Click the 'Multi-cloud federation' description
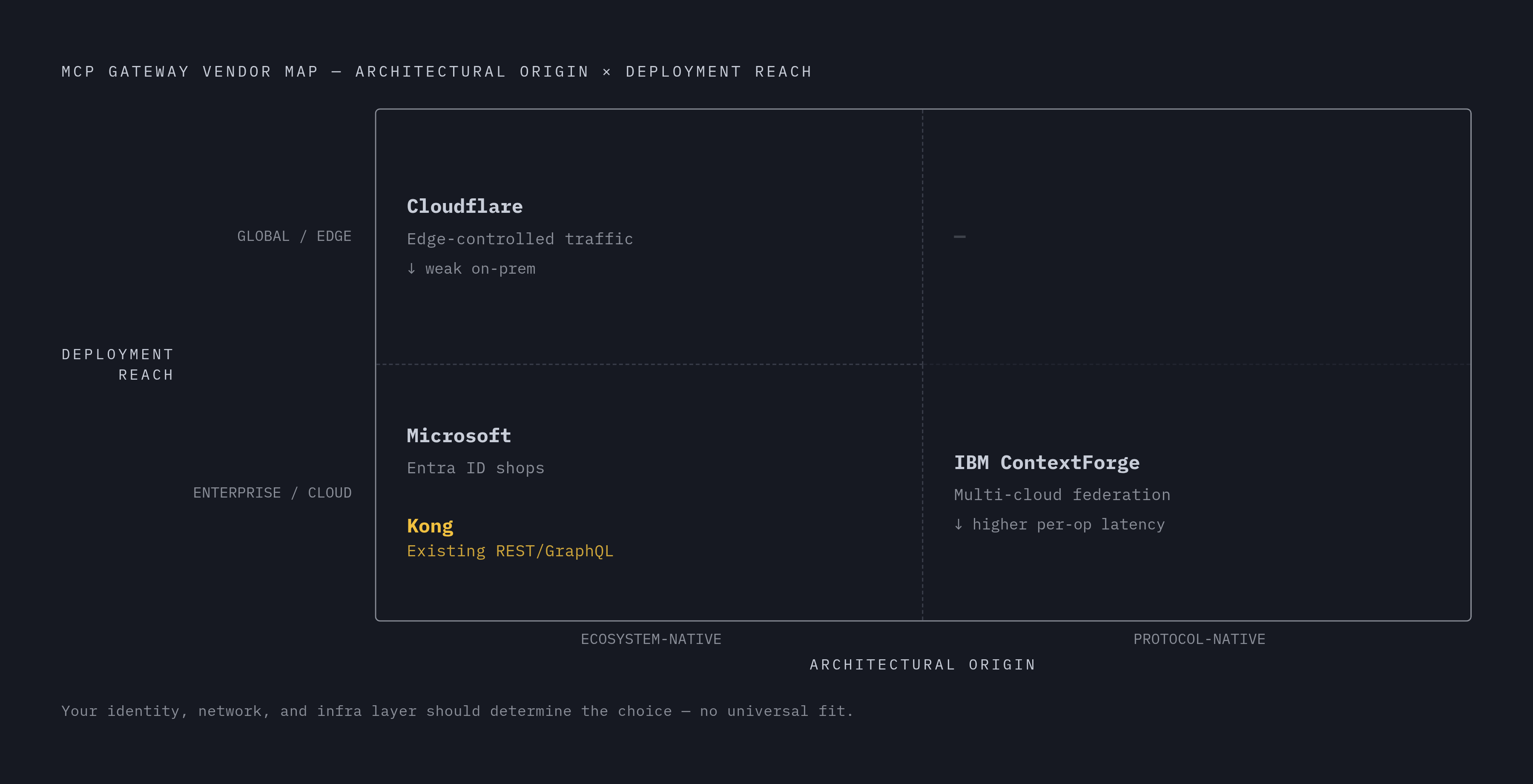The height and width of the screenshot is (784, 1533). (x=1062, y=495)
